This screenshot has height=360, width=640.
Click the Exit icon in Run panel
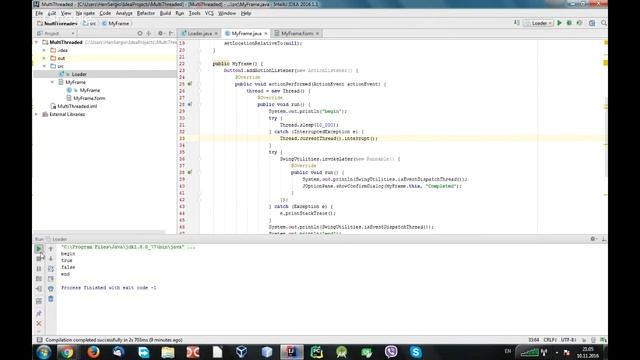click(x=39, y=289)
